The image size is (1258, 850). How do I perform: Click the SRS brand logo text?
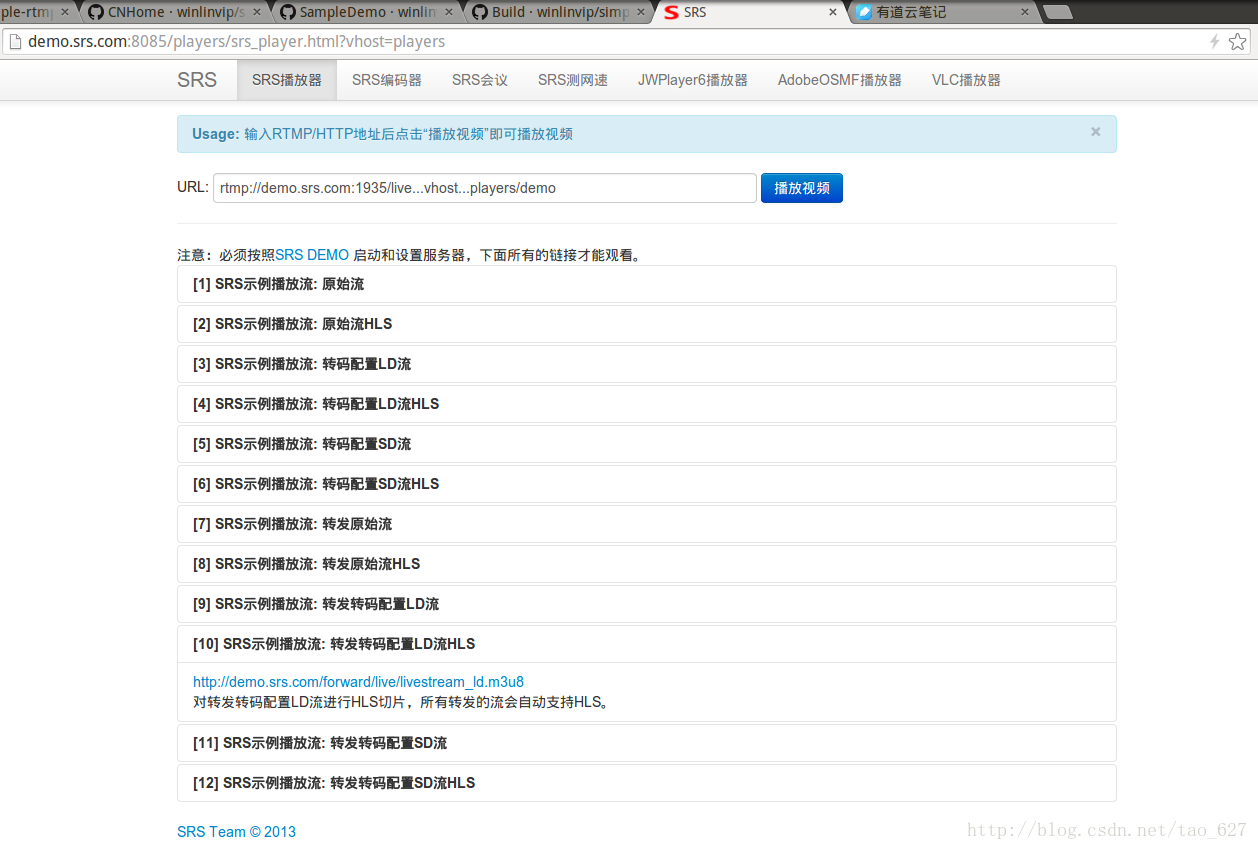point(197,80)
